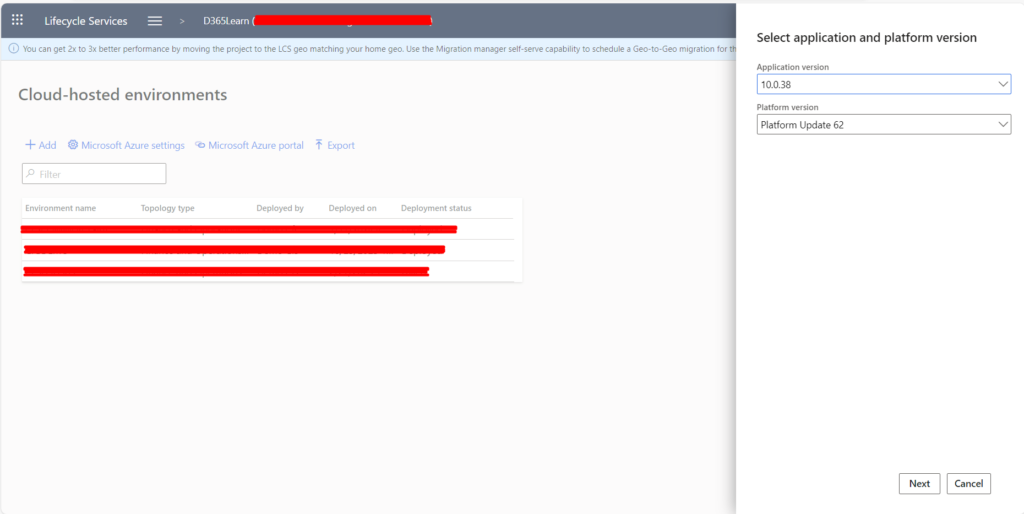Open the Application version dropdown
The width and height of the screenshot is (1024, 514).
coord(884,84)
